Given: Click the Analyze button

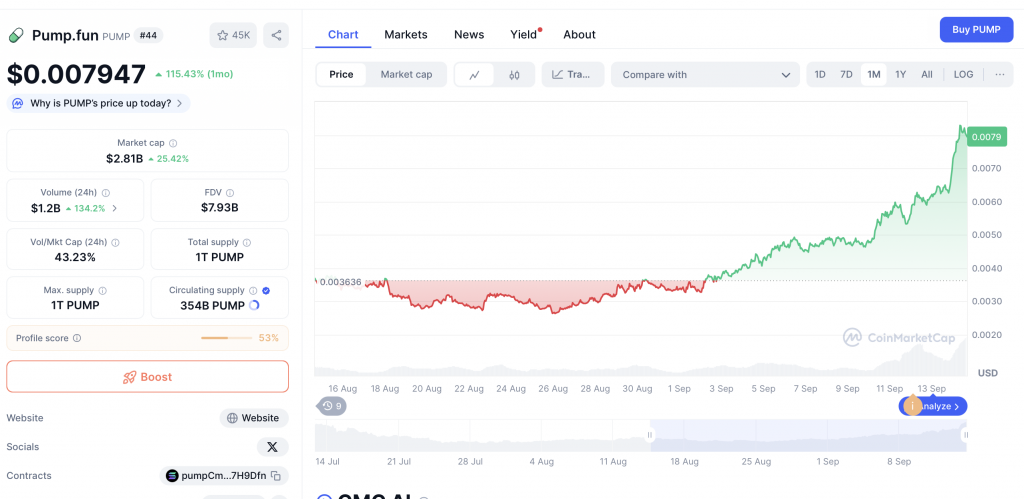Looking at the screenshot, I should 940,406.
